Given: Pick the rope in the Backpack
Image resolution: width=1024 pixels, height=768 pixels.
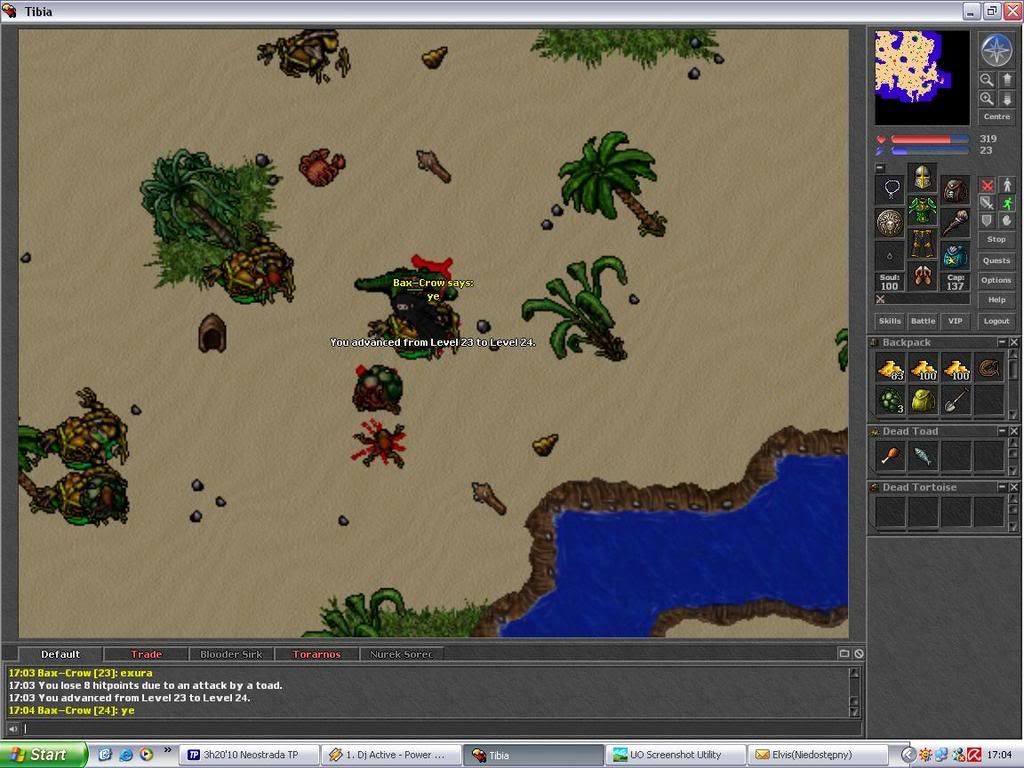Looking at the screenshot, I should (x=988, y=369).
